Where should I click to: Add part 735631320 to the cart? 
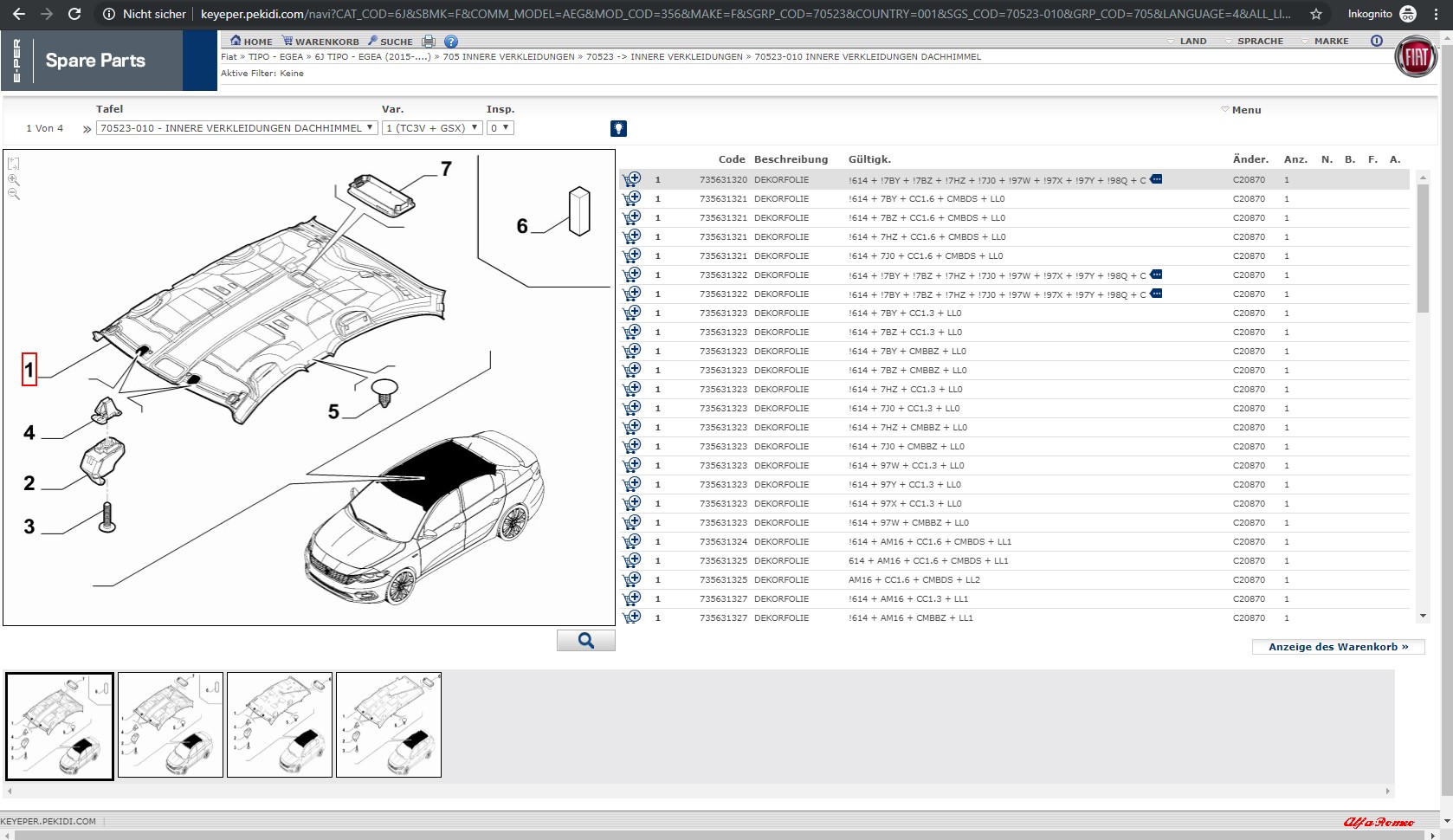632,179
